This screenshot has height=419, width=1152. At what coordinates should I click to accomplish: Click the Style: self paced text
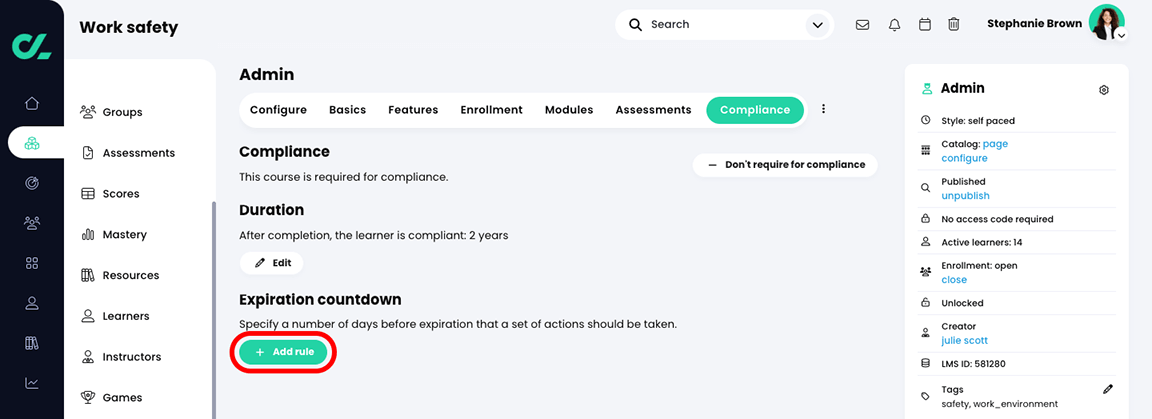click(x=978, y=121)
